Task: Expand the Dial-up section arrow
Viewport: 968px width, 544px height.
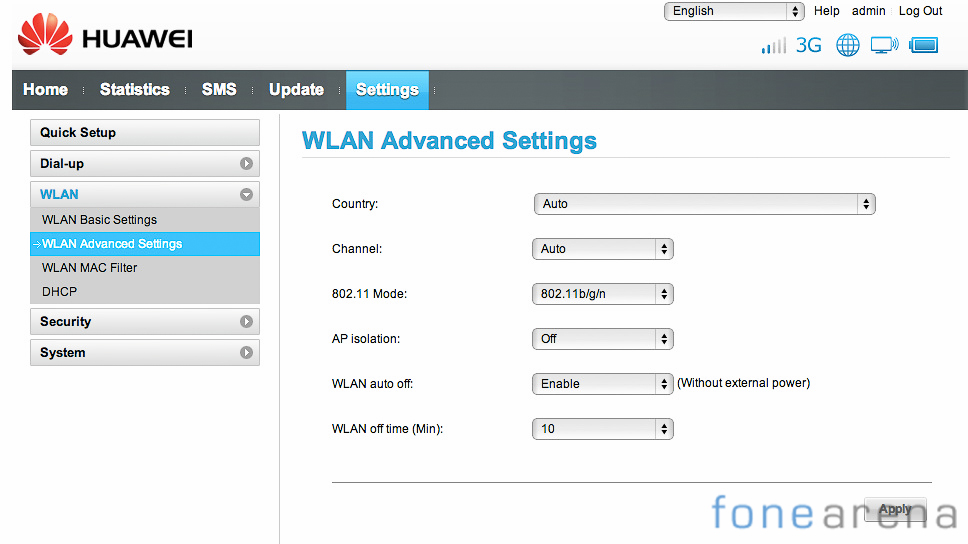Action: pyautogui.click(x=246, y=164)
